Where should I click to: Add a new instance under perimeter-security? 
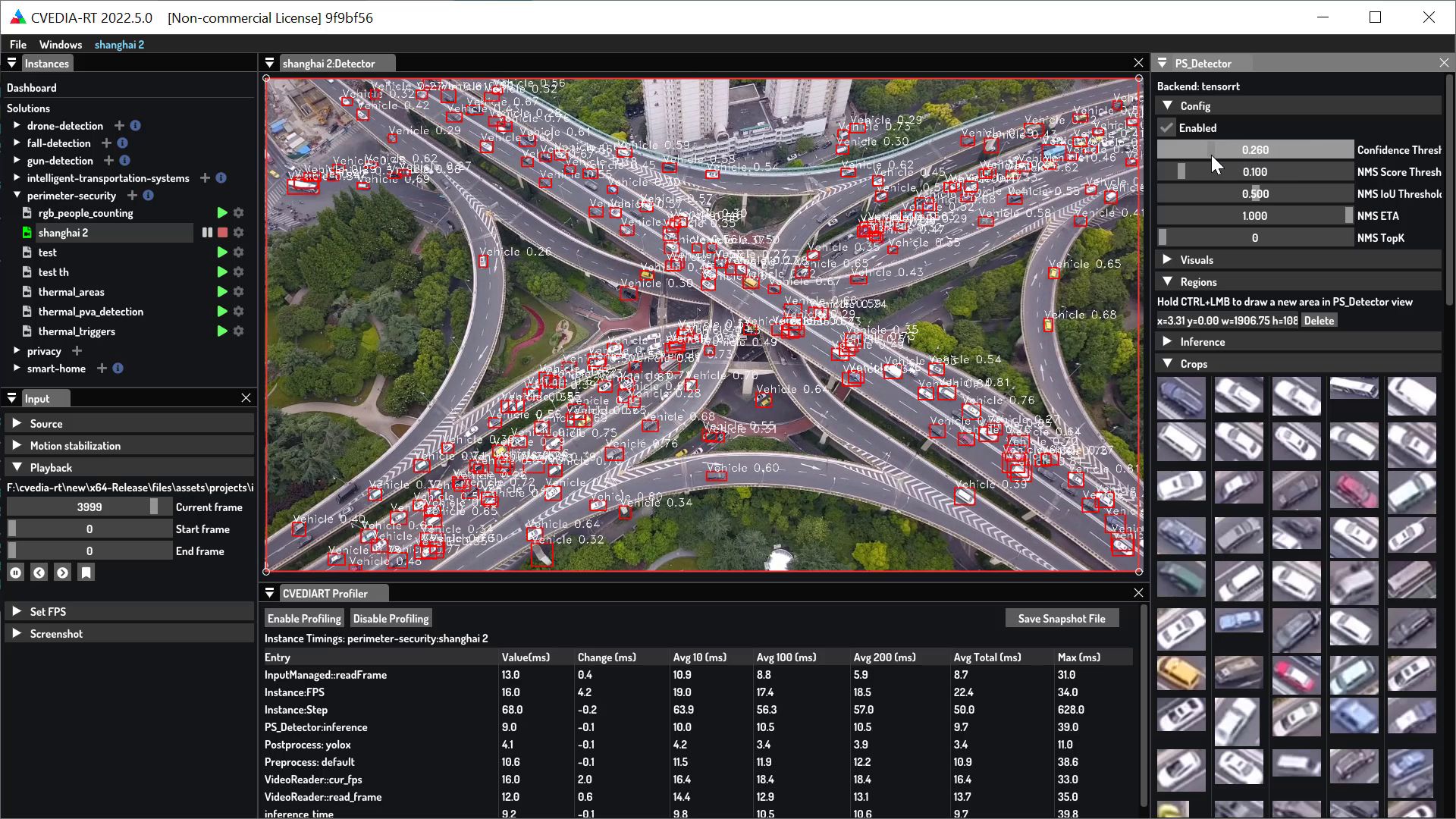[x=131, y=196]
